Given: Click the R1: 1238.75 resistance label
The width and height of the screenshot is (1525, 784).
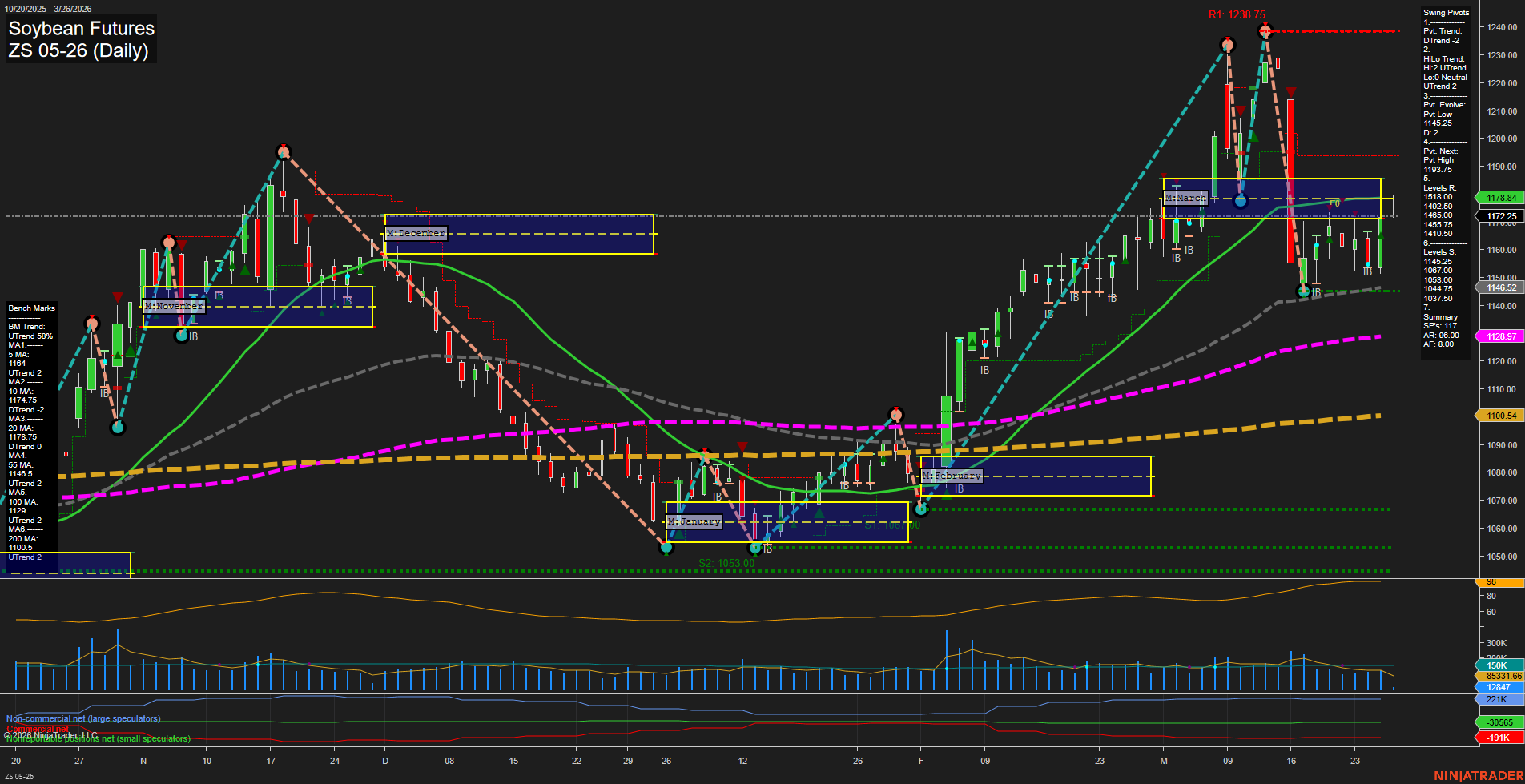Looking at the screenshot, I should tap(1237, 14).
